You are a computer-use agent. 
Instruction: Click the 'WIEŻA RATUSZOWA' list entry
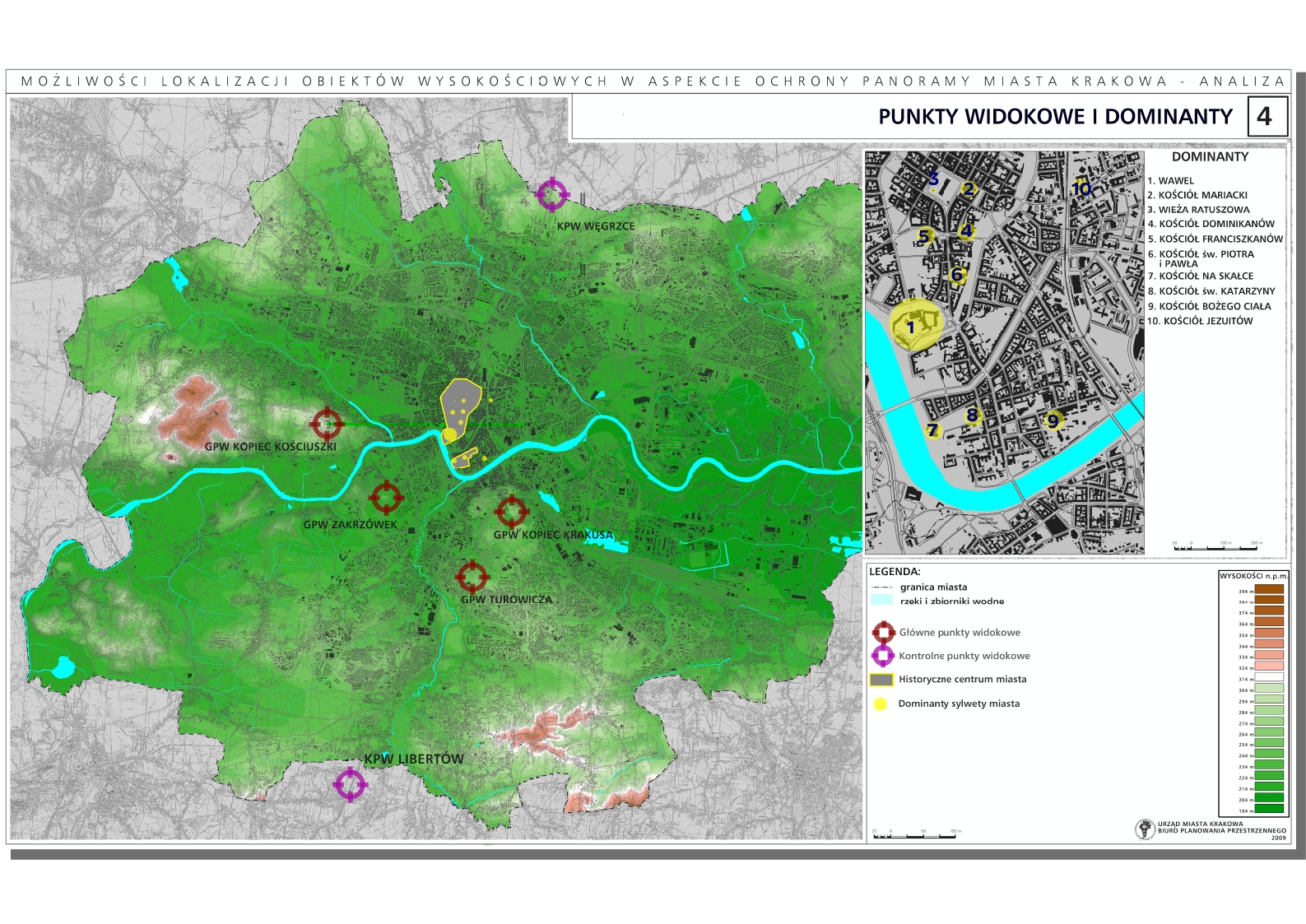click(1198, 210)
